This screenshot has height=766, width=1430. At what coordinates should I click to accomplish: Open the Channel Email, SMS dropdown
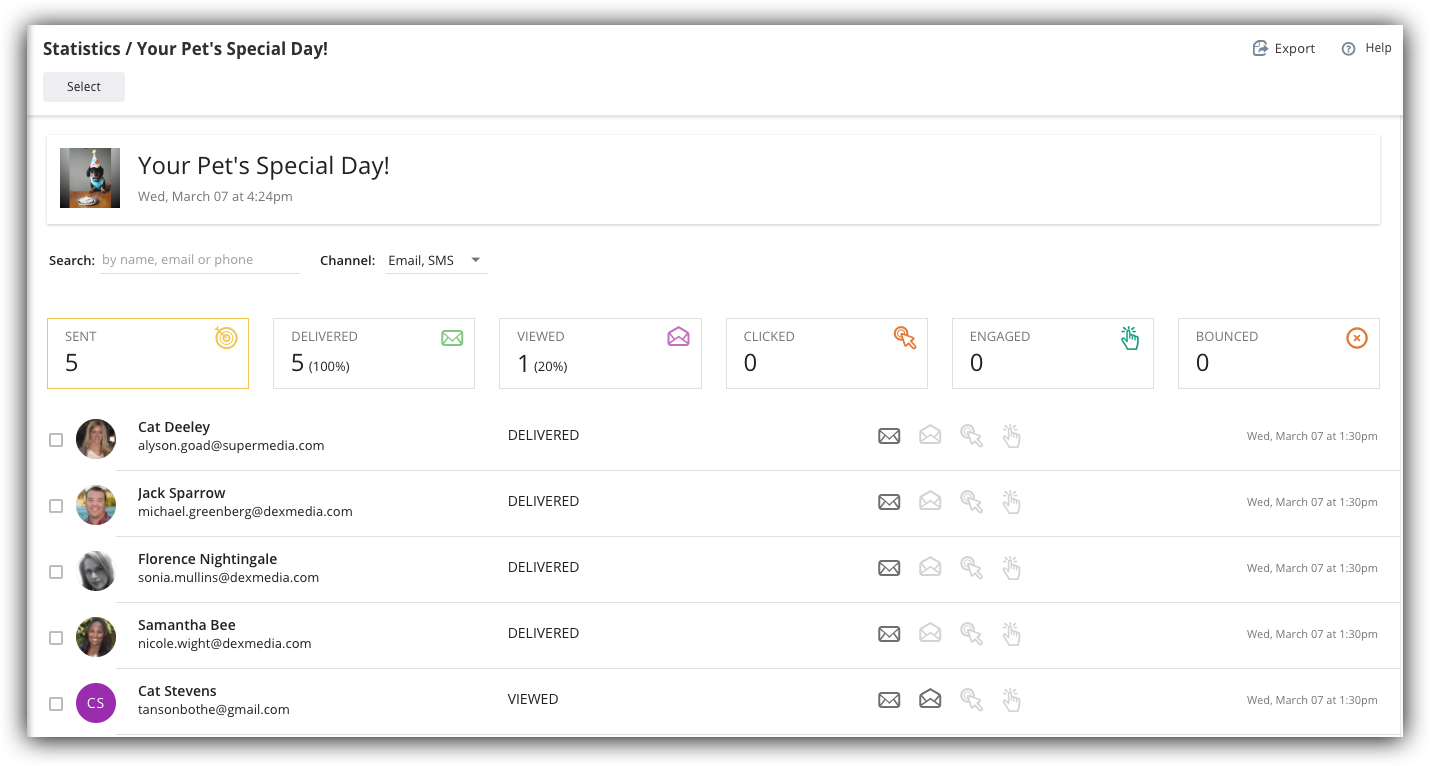coord(437,260)
